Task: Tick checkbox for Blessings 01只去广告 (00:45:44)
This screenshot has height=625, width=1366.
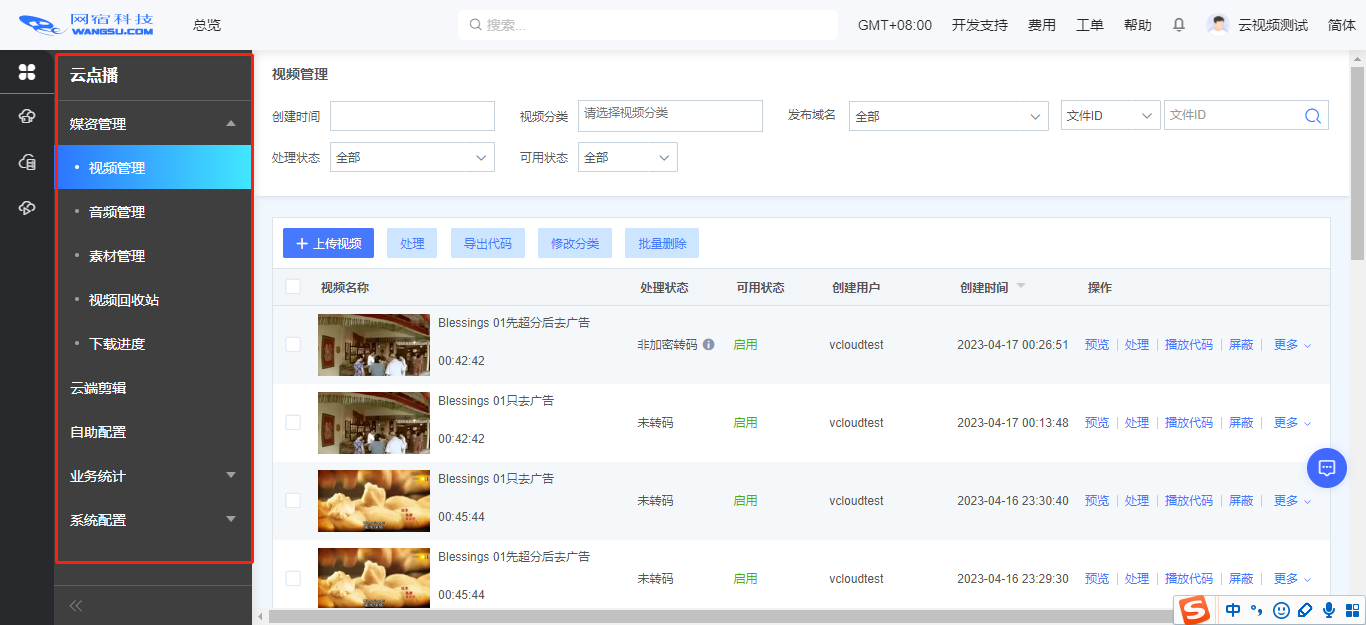Action: [x=293, y=501]
